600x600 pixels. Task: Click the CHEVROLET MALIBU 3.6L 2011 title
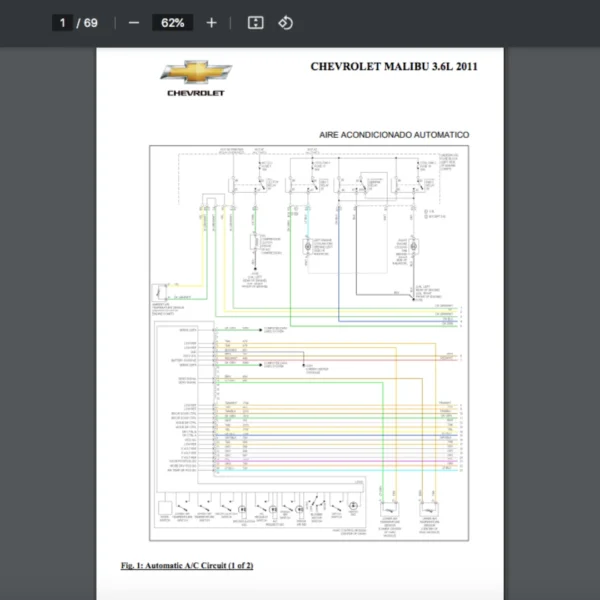point(394,67)
